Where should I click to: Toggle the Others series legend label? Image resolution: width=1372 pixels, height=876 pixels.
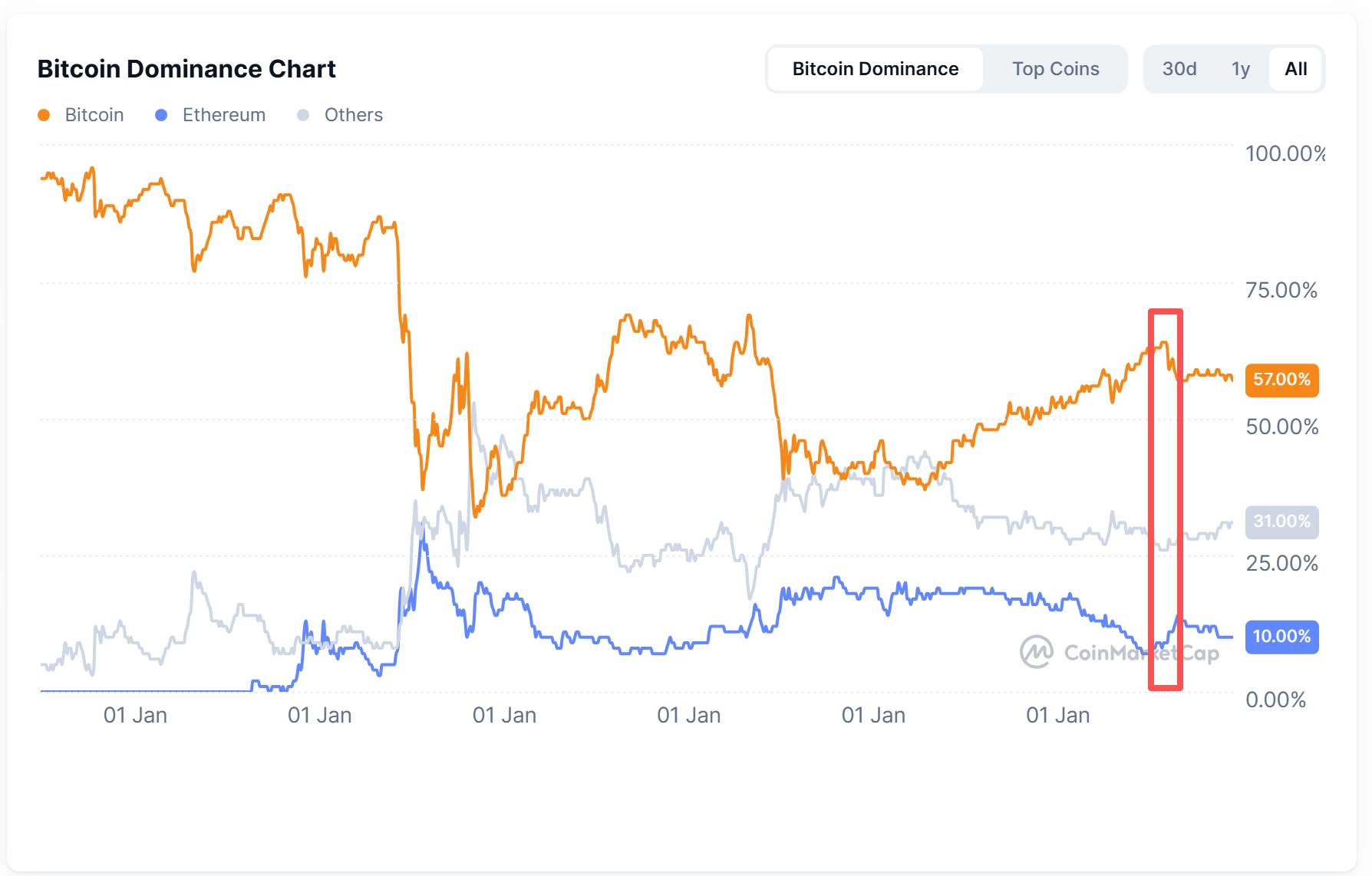point(354,115)
